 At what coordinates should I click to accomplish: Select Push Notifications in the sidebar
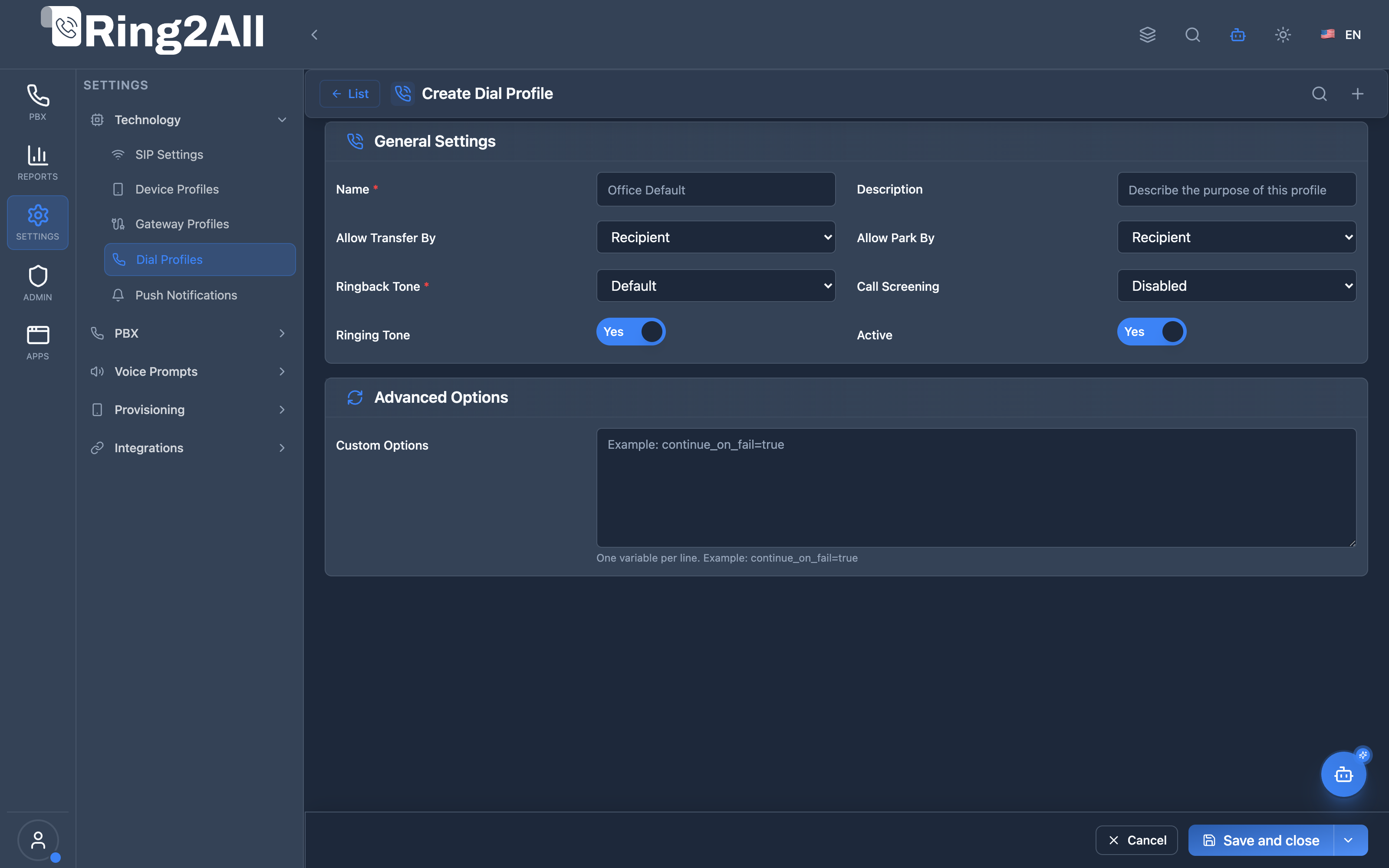click(199, 295)
